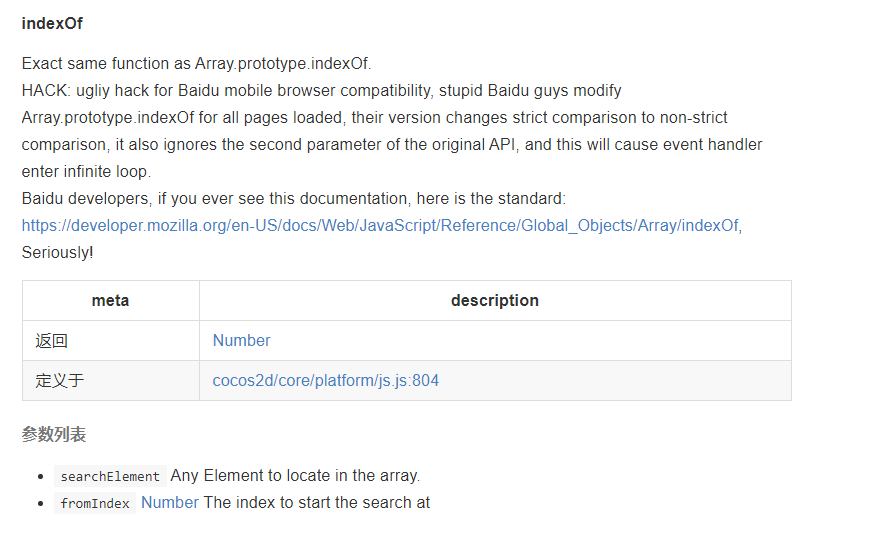Open the developer.mozilla.org indexOf reference link

tap(380, 226)
